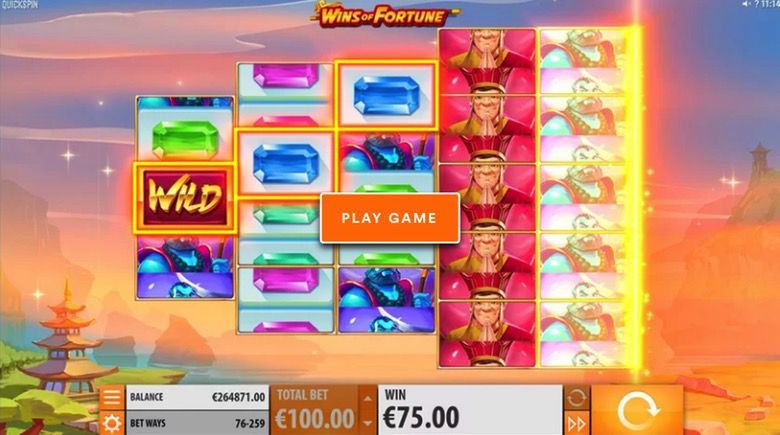Click the PLAY GAME button
The height and width of the screenshot is (435, 780).
pyautogui.click(x=390, y=218)
